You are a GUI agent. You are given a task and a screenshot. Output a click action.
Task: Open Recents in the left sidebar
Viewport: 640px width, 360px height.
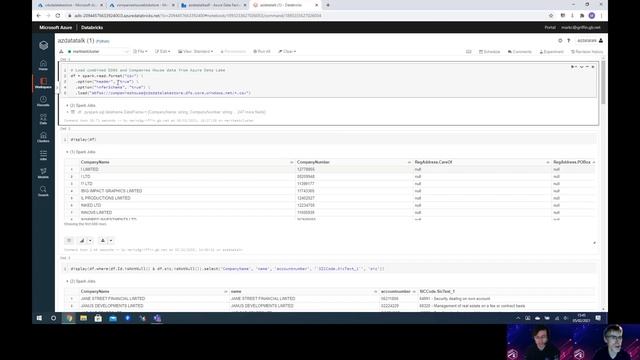43,101
